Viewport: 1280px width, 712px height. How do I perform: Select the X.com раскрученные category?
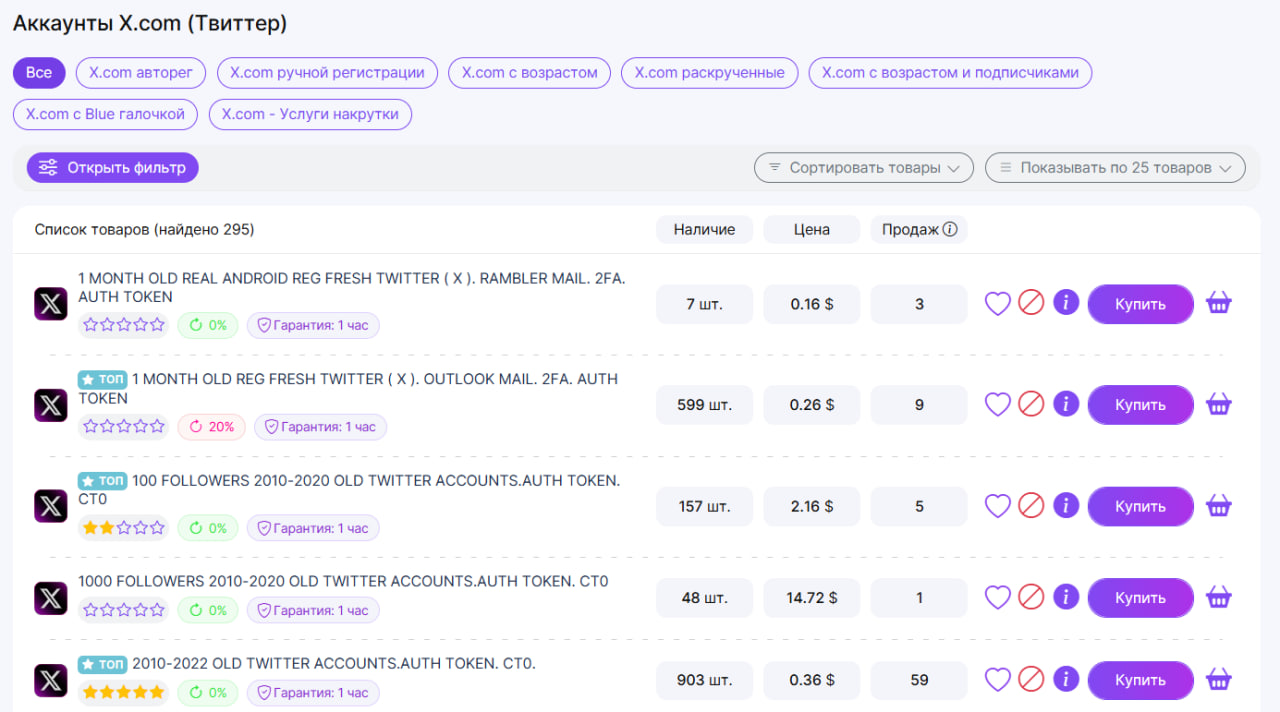tap(710, 73)
